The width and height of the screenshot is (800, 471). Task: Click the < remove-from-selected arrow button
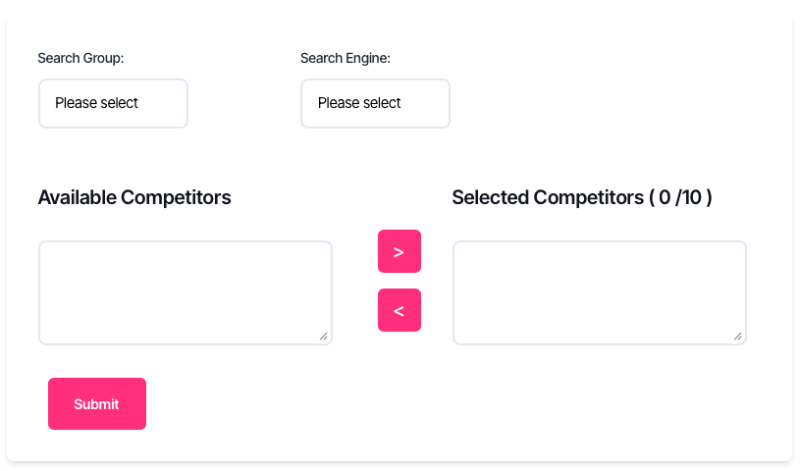(399, 310)
